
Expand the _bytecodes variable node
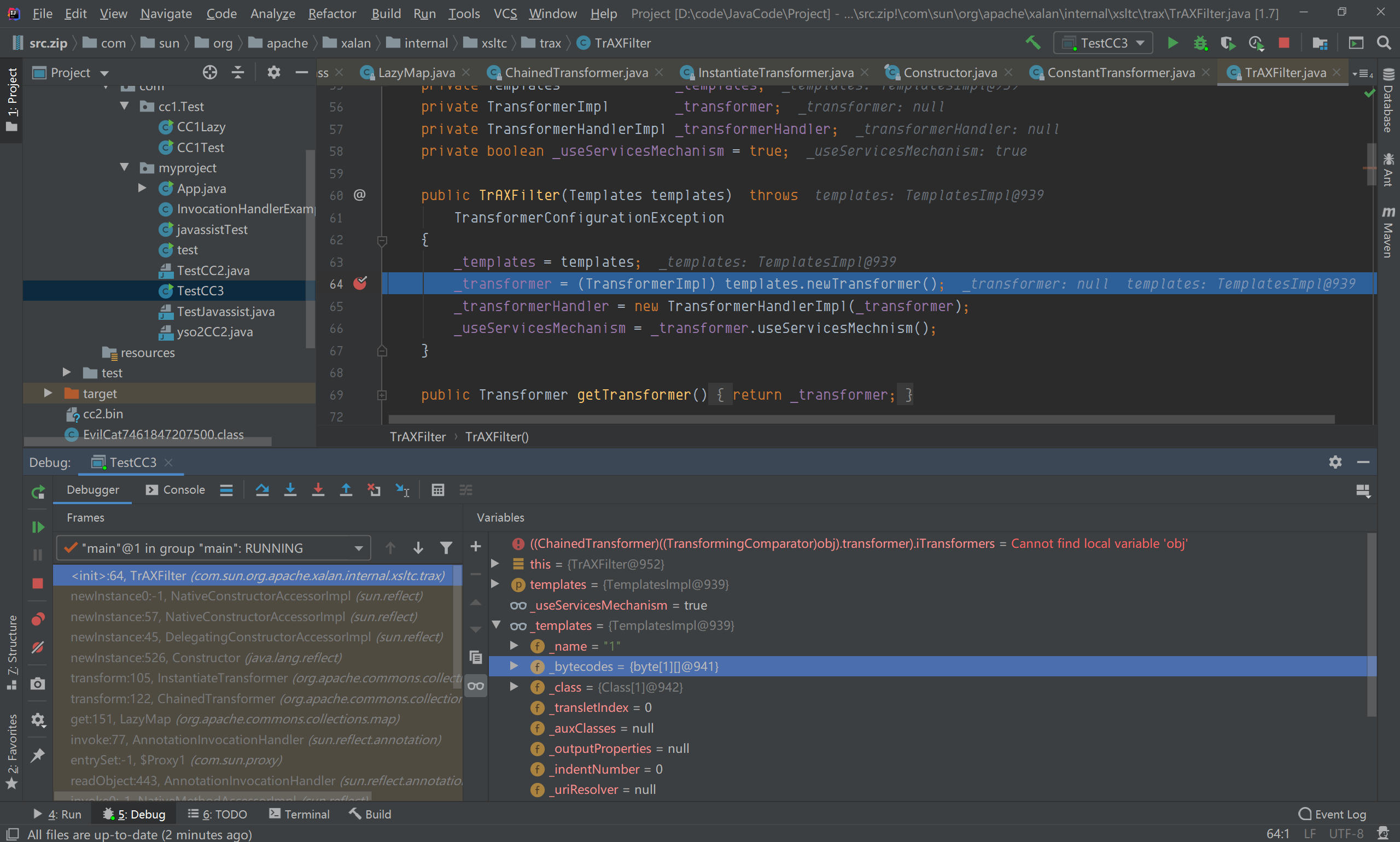(x=514, y=666)
